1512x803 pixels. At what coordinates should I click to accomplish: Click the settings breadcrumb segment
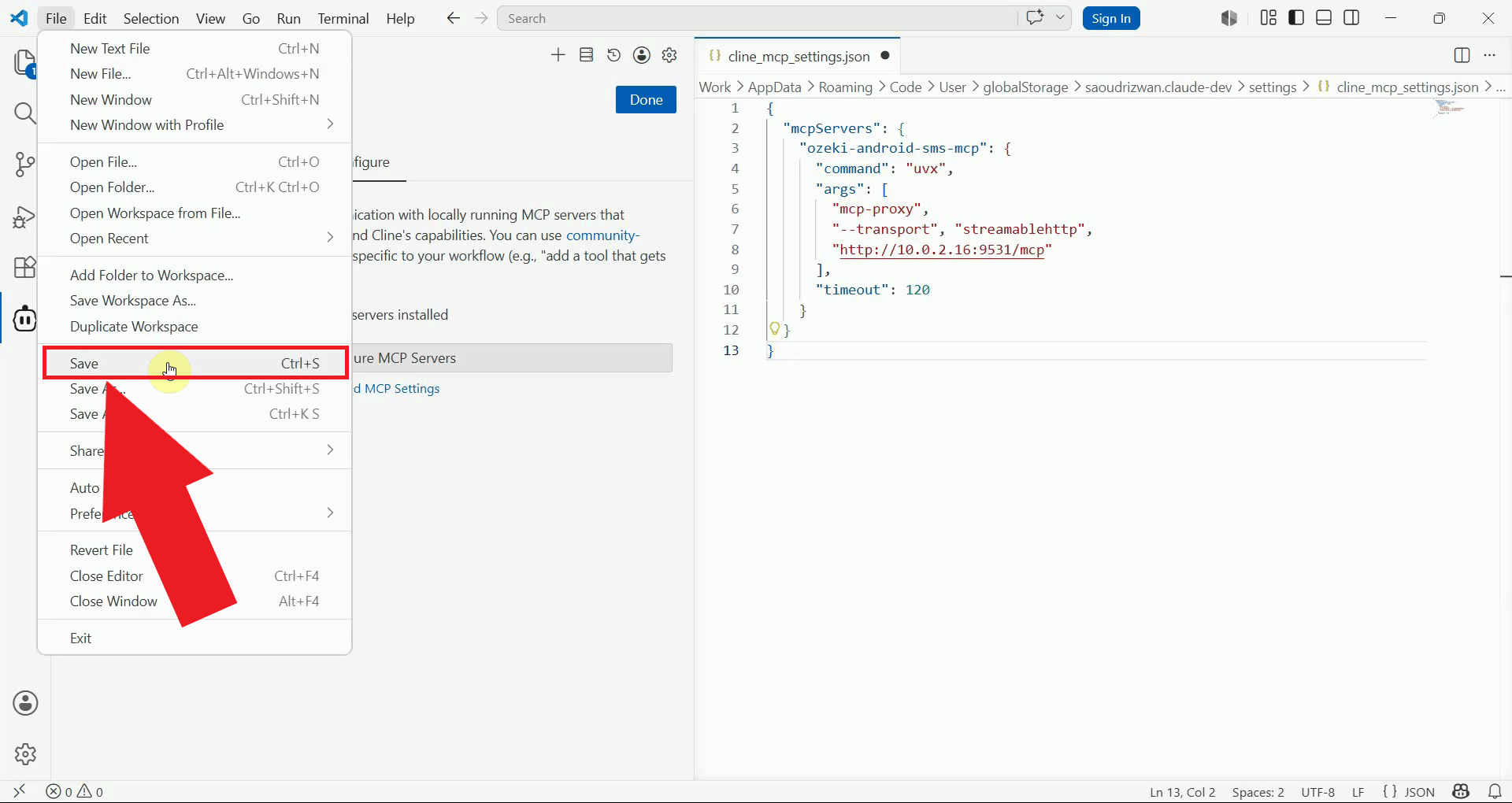(1272, 87)
